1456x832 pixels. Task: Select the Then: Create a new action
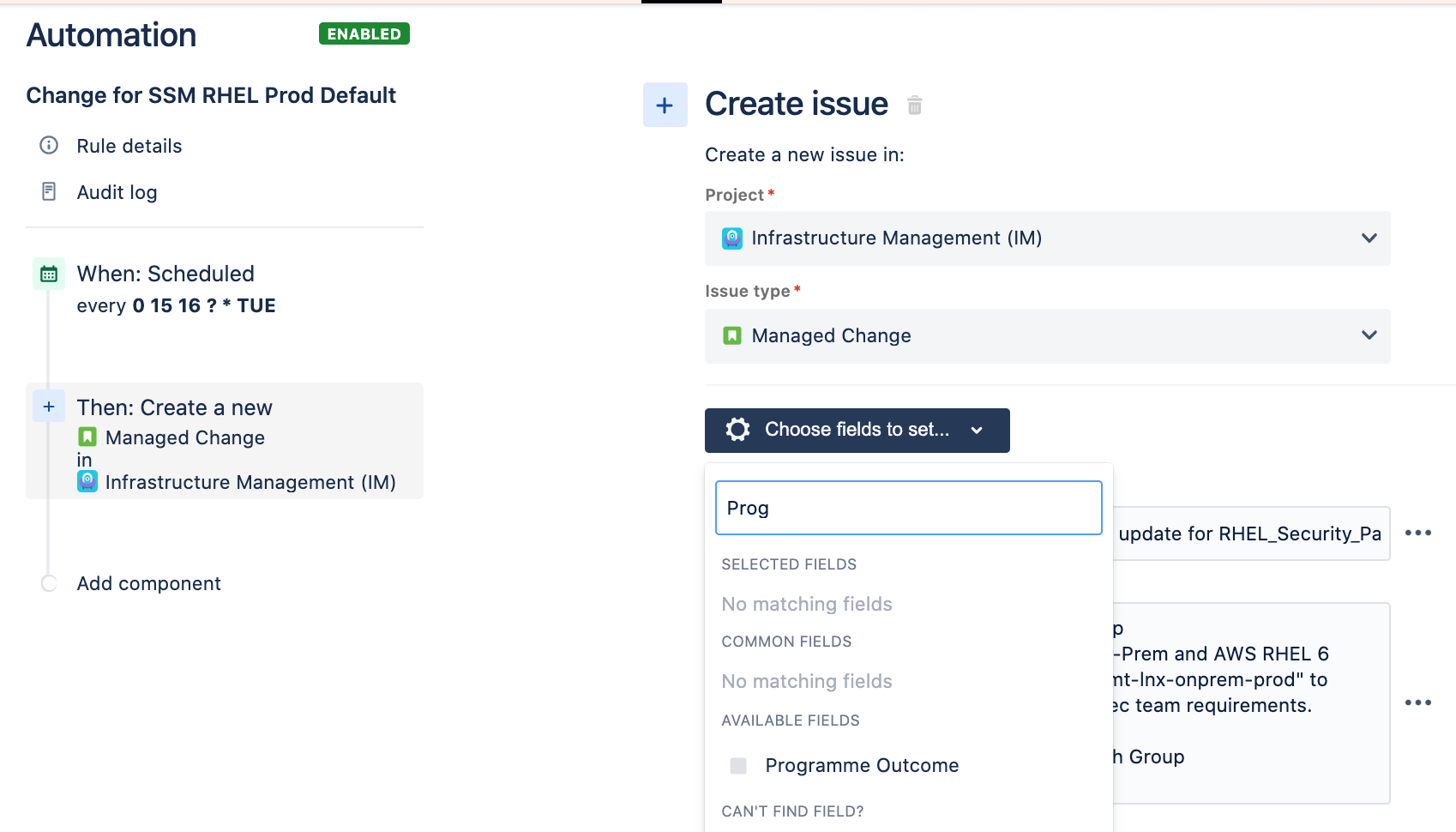point(225,441)
